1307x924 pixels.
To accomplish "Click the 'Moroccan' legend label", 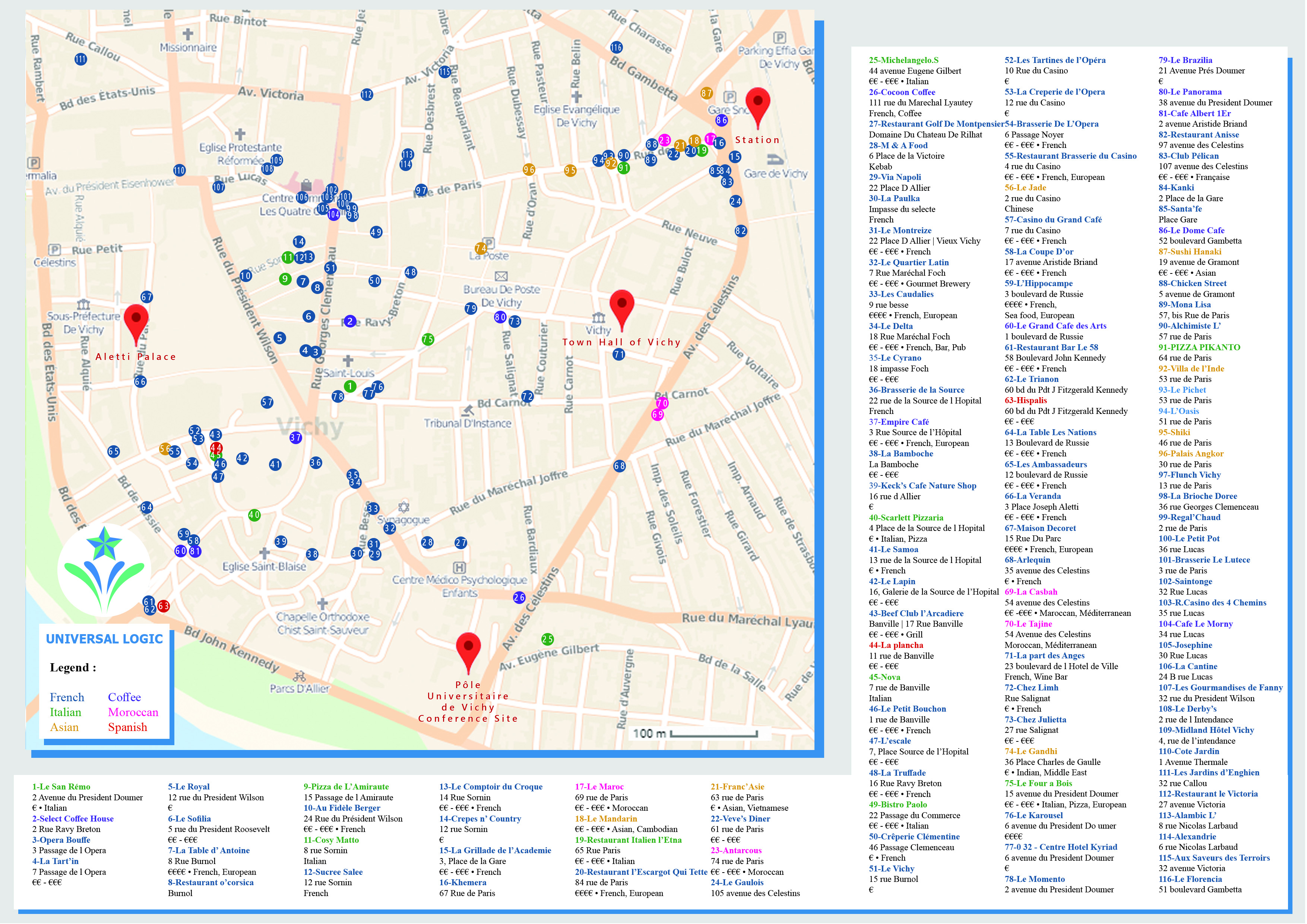I will [x=133, y=712].
